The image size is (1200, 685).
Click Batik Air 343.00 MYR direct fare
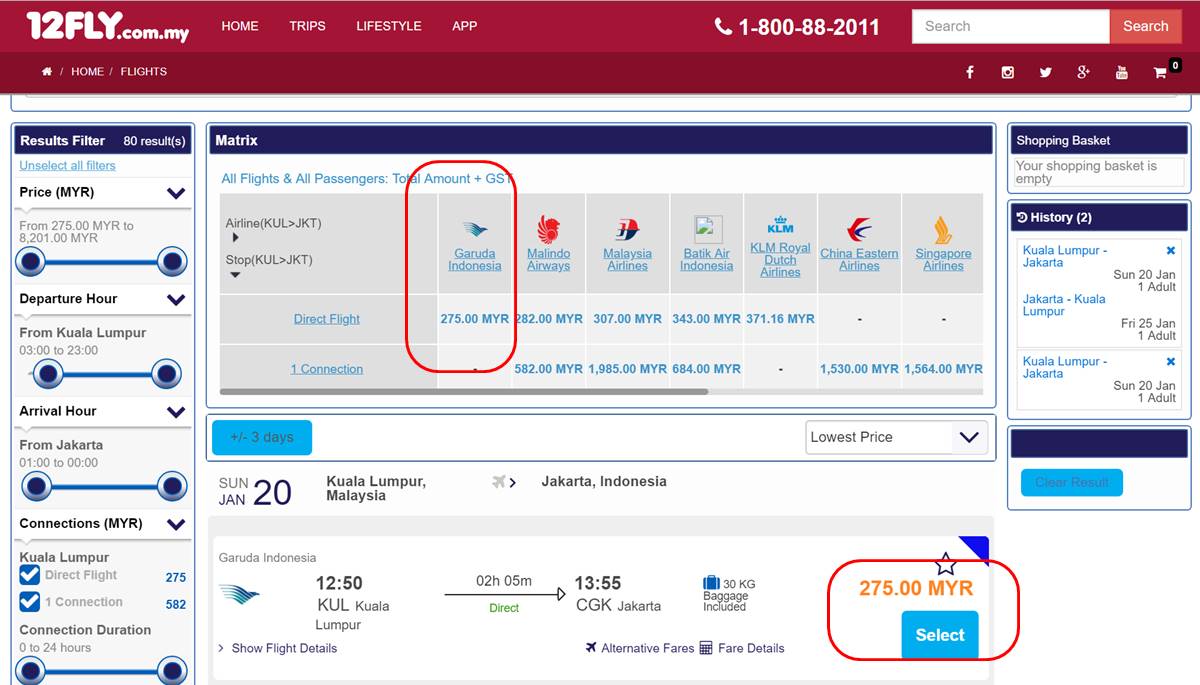pyautogui.click(x=707, y=319)
